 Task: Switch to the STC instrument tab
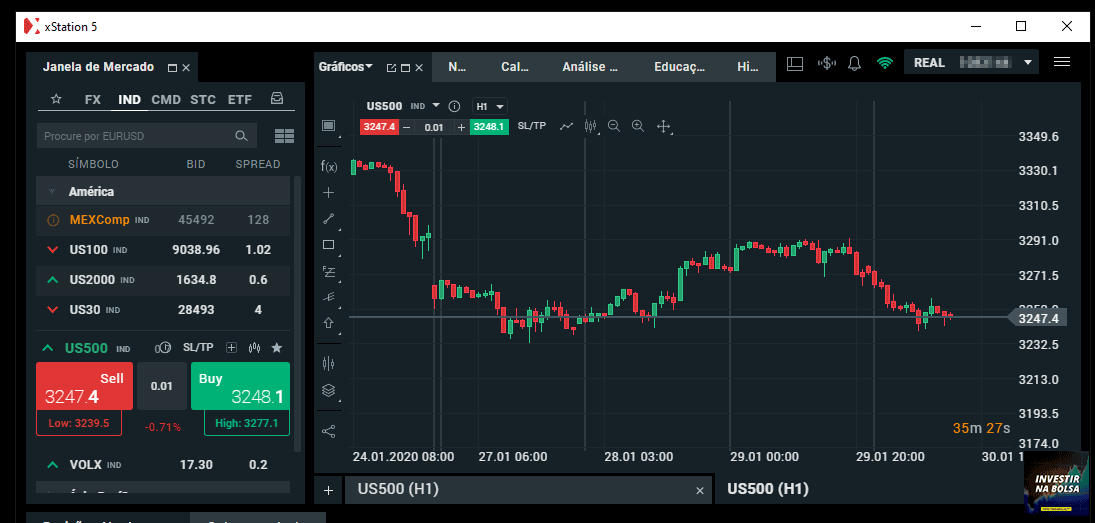pyautogui.click(x=203, y=99)
